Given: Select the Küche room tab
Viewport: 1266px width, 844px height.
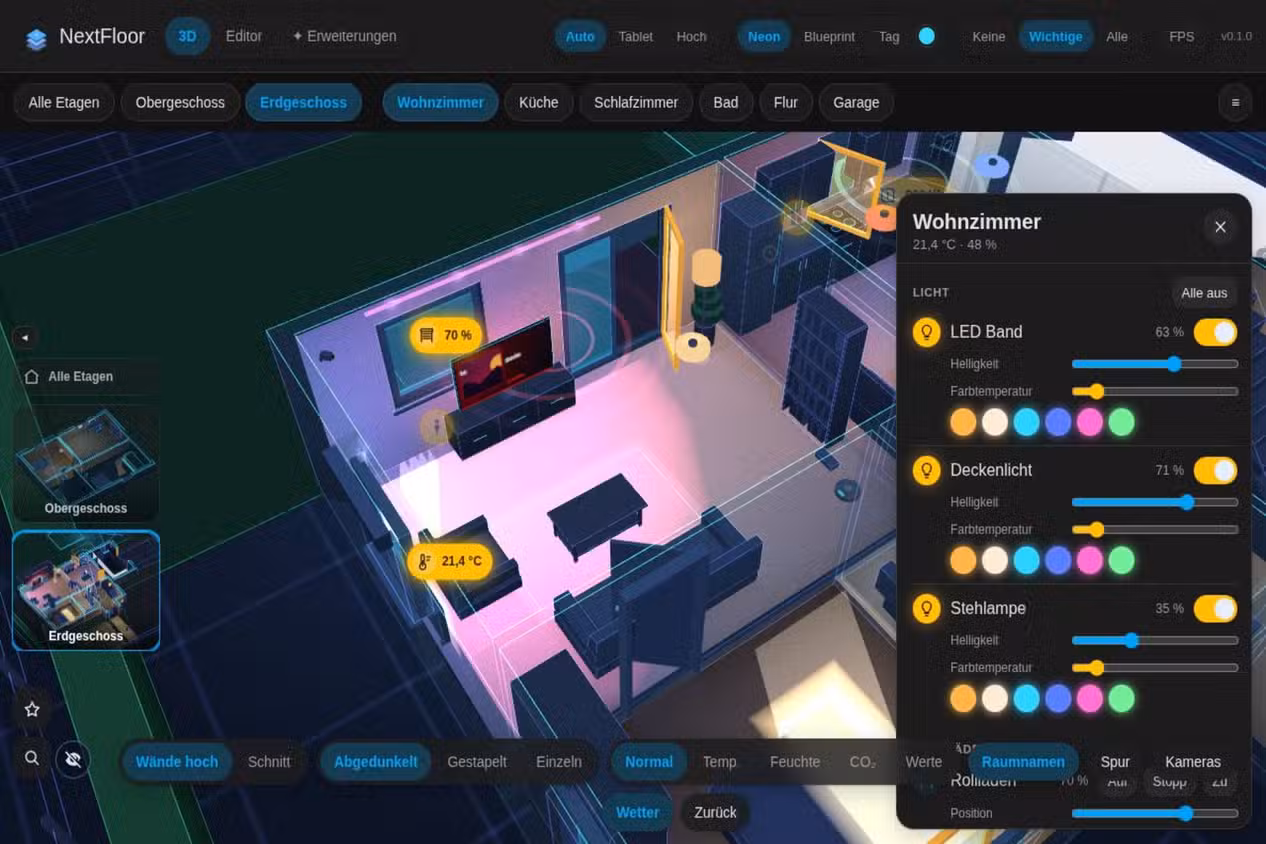Looking at the screenshot, I should 539,102.
